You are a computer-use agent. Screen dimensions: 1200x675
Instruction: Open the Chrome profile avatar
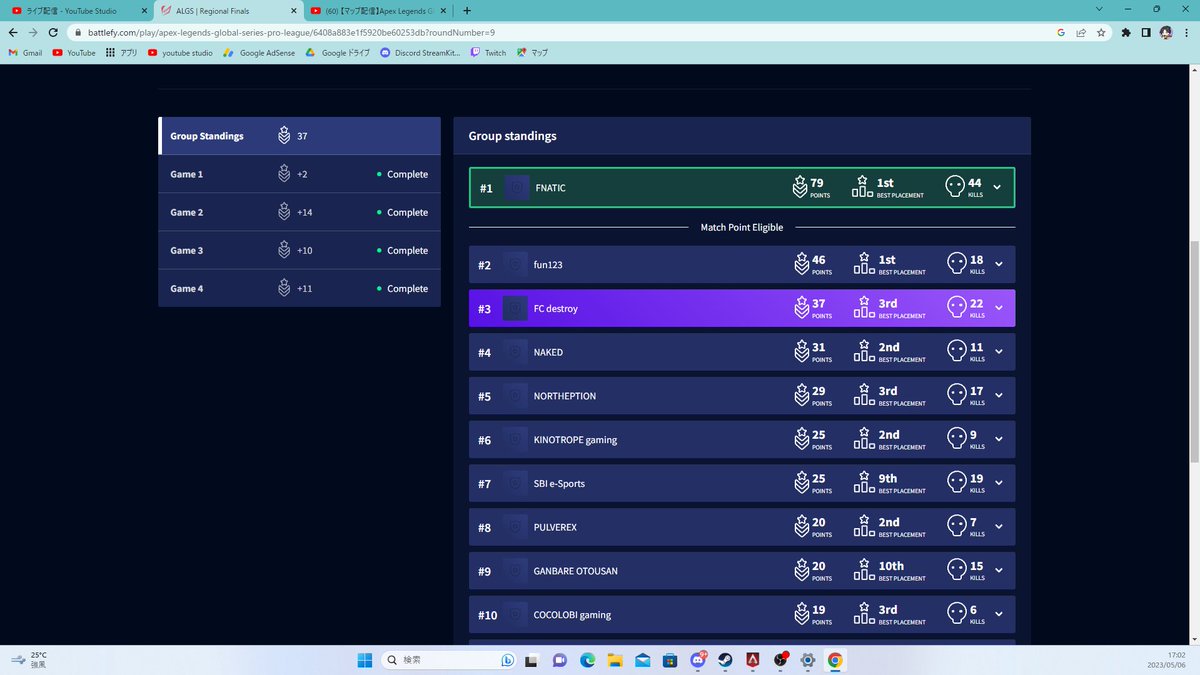1166,32
